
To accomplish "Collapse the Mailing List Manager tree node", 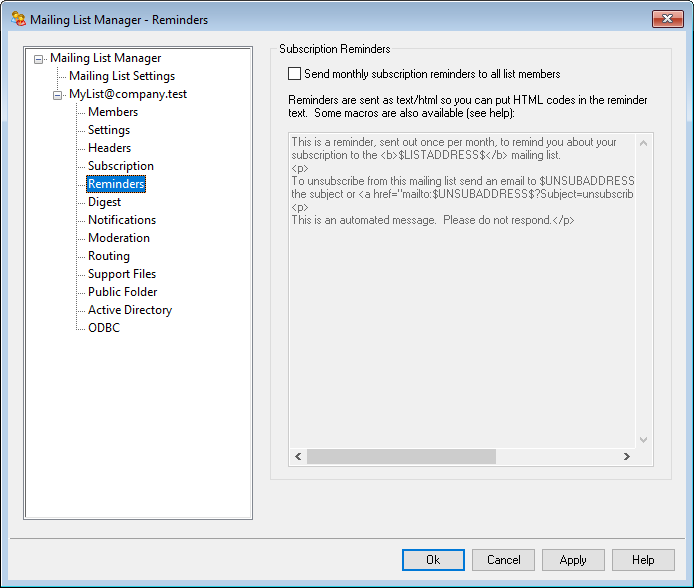I will 38,59.
